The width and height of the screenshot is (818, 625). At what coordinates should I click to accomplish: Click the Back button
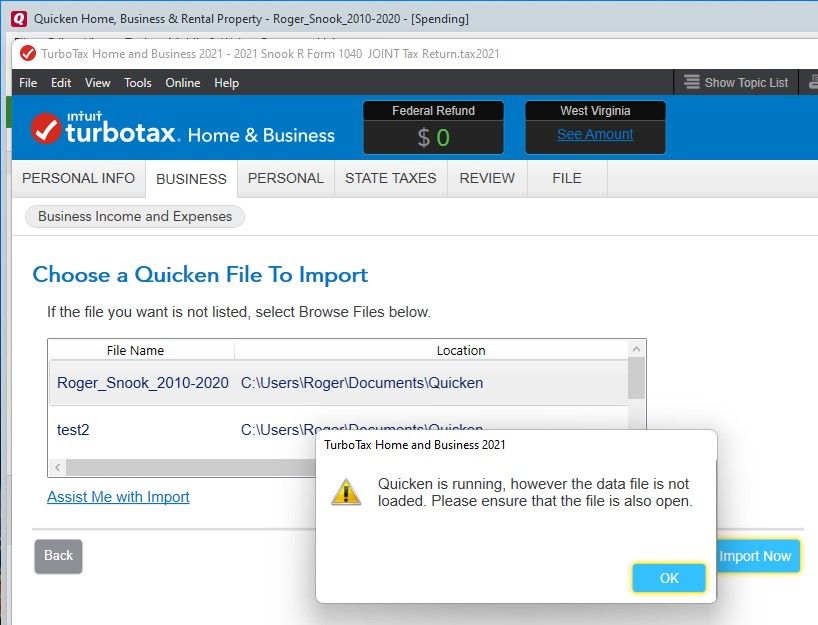pos(58,556)
